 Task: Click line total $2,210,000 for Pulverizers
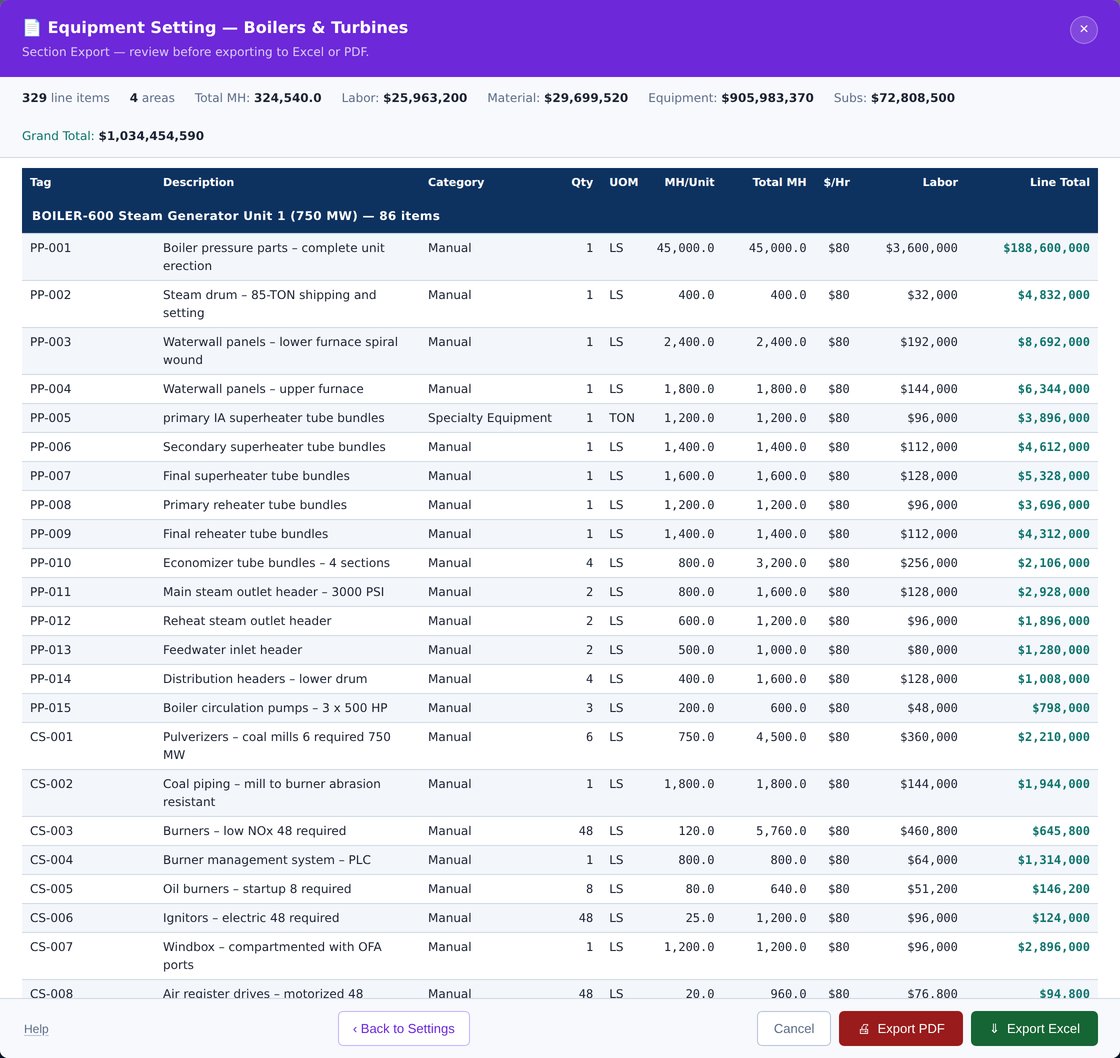coord(1054,737)
